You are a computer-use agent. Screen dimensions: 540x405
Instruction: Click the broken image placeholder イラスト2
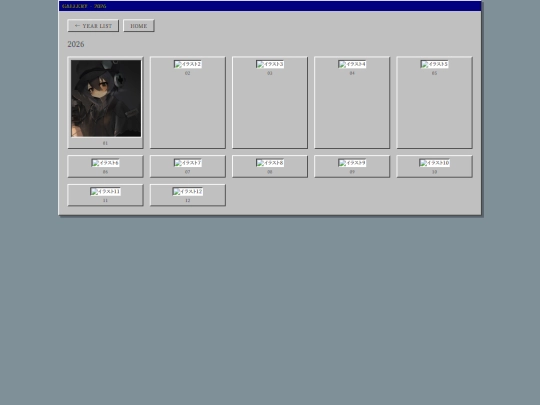[x=188, y=64]
